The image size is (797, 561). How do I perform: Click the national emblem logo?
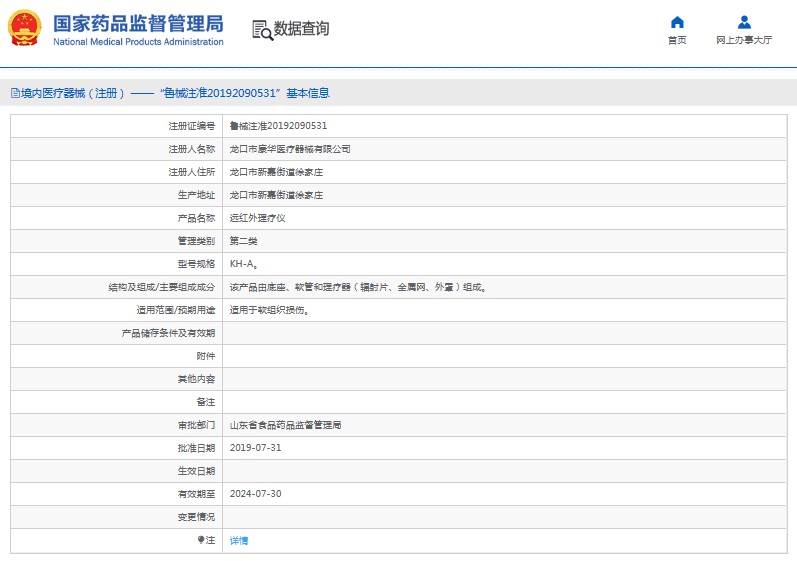pyautogui.click(x=24, y=28)
